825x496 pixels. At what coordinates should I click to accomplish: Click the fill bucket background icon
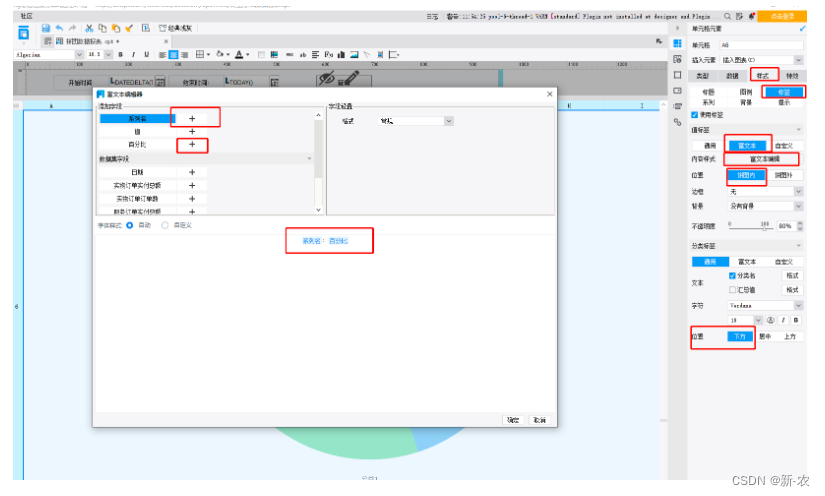coord(220,54)
